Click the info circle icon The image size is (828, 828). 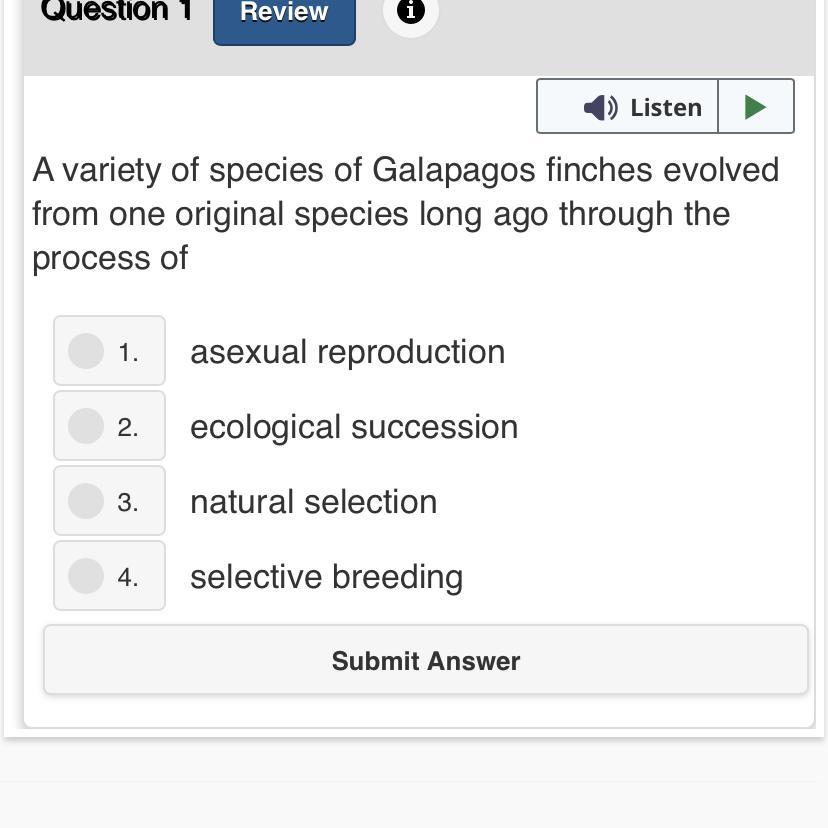tap(410, 12)
